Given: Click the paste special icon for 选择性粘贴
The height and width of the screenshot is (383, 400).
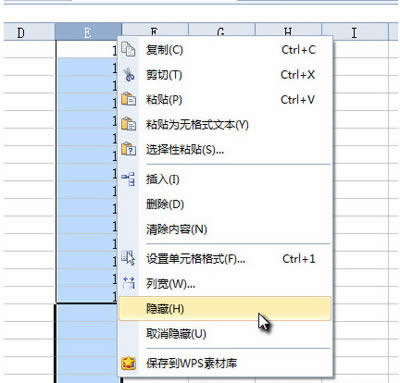Looking at the screenshot, I should coord(128,149).
